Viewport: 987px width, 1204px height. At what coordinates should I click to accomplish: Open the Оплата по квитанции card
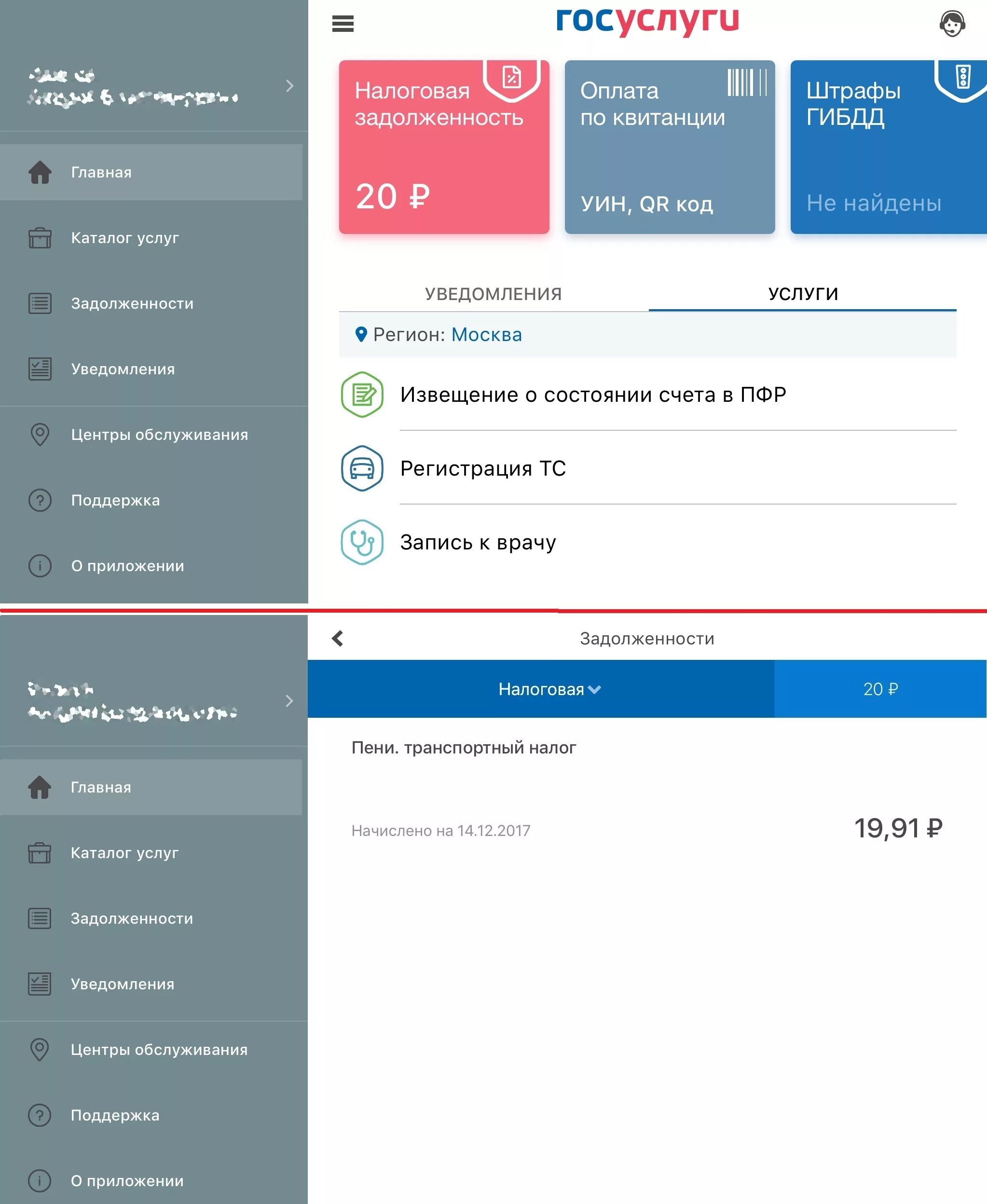(670, 147)
